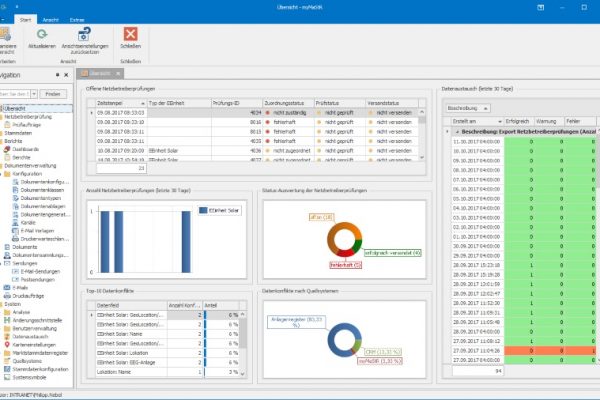This screenshot has width=600, height=400.
Task: Open Datenaustausch in navigation tree
Action: (x=30, y=336)
